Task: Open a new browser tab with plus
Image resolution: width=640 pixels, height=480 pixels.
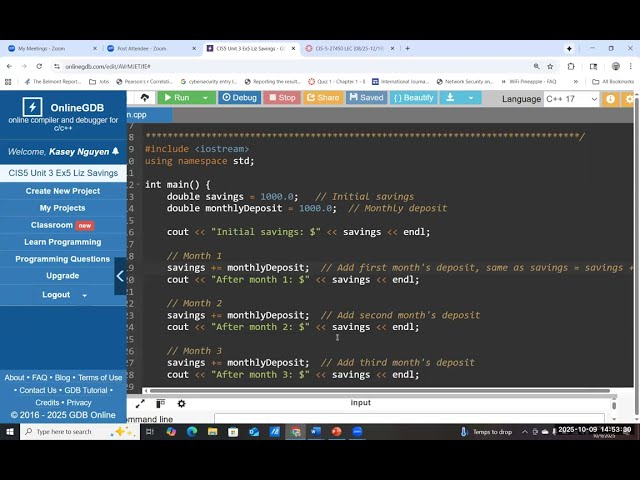Action: point(407,48)
